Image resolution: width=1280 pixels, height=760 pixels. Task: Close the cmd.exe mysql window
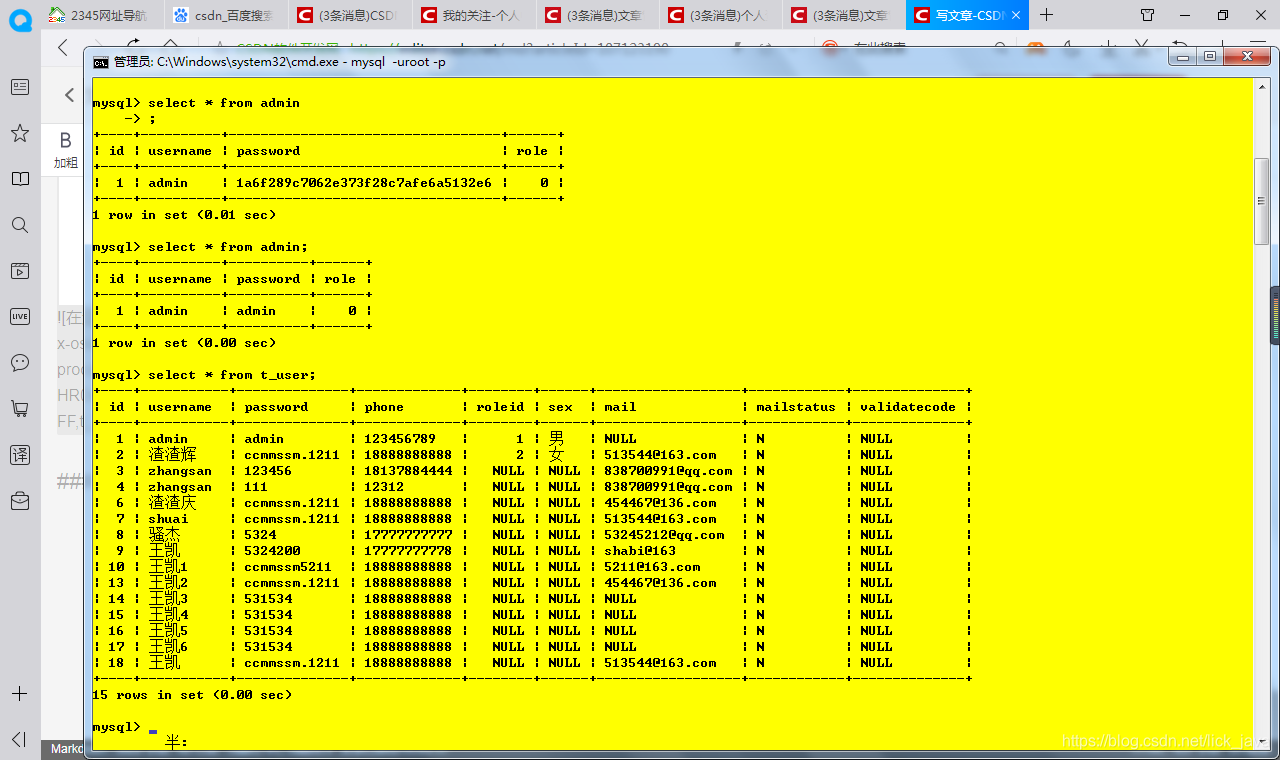click(x=1245, y=57)
